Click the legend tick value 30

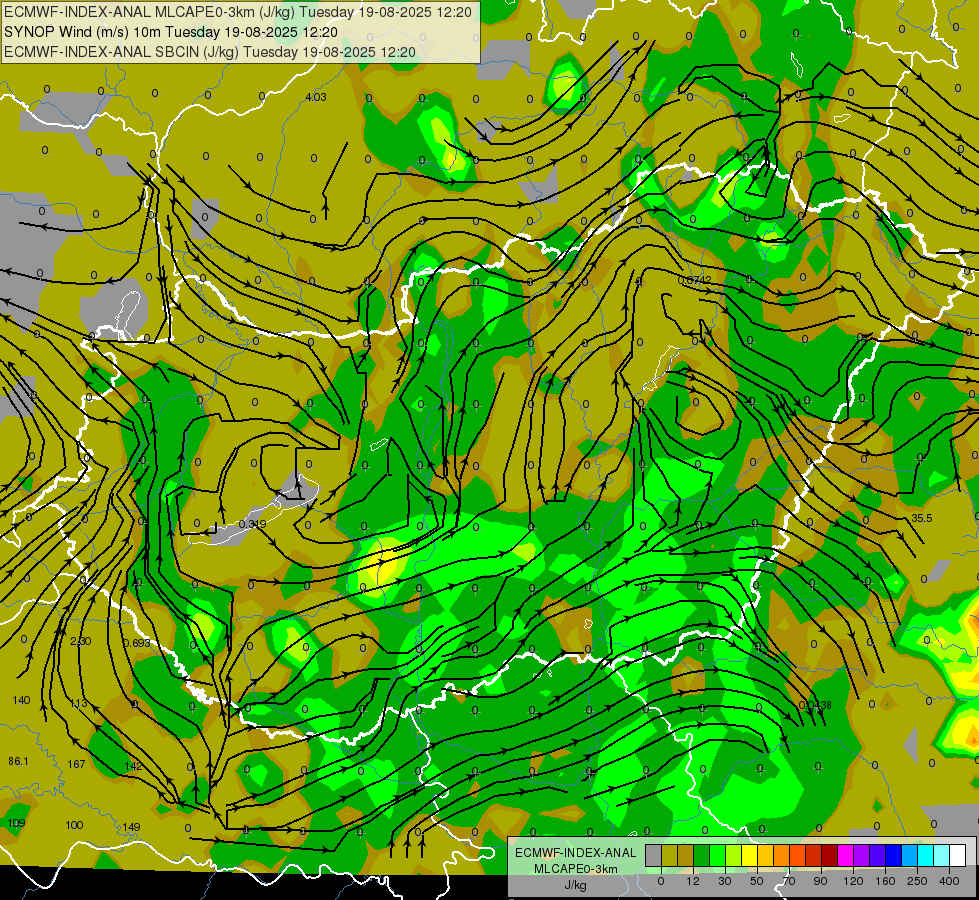tap(725, 881)
